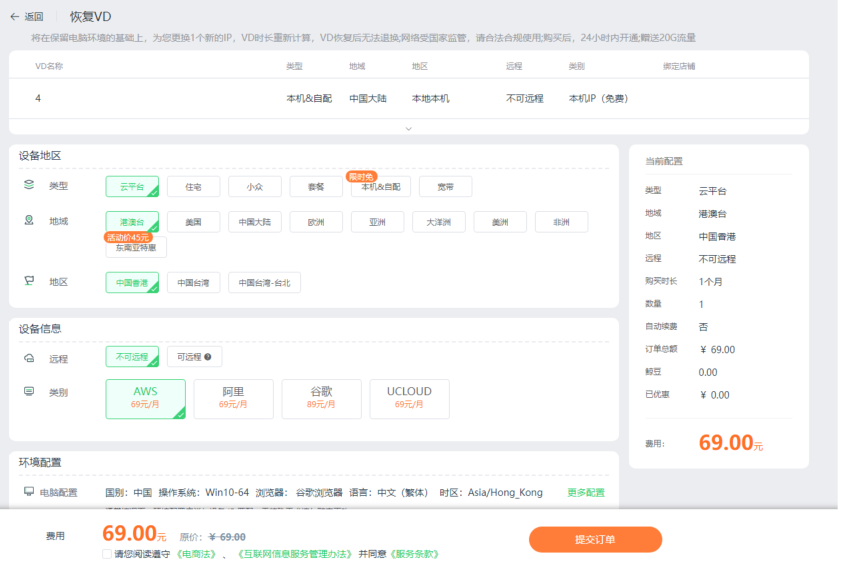Viewport: 843px width, 567px height.
Task: Click the 活动价45元 promo badge
Action: coord(128,237)
